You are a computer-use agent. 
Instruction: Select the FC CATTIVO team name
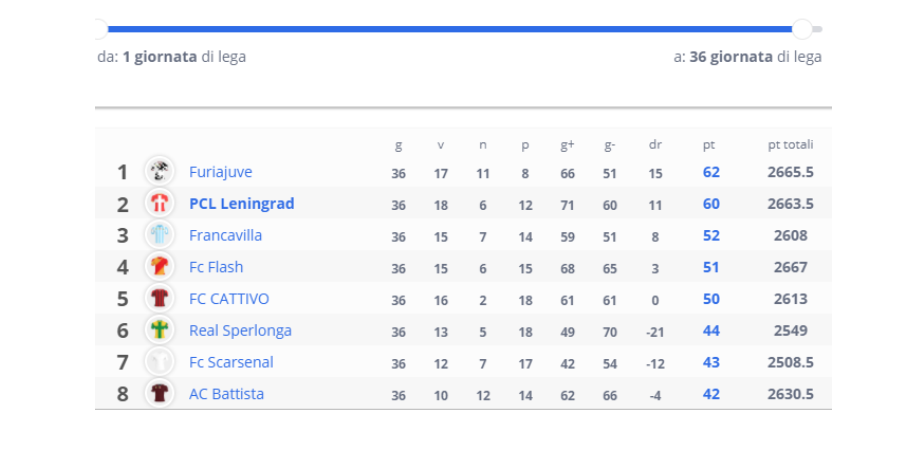point(229,299)
